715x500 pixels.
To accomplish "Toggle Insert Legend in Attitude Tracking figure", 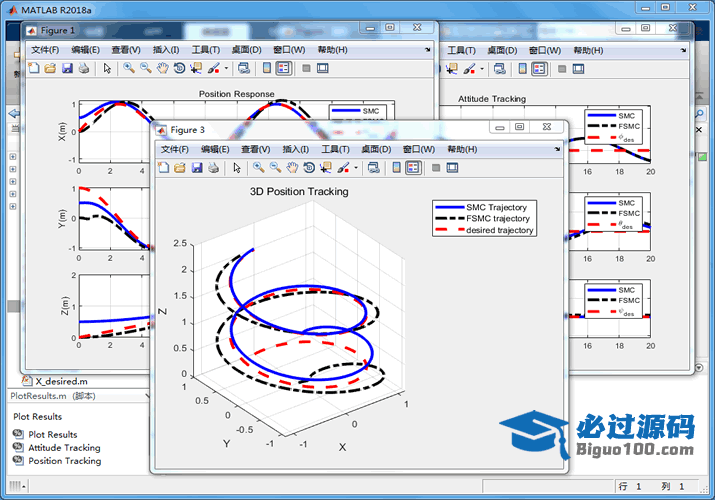I will (539, 69).
